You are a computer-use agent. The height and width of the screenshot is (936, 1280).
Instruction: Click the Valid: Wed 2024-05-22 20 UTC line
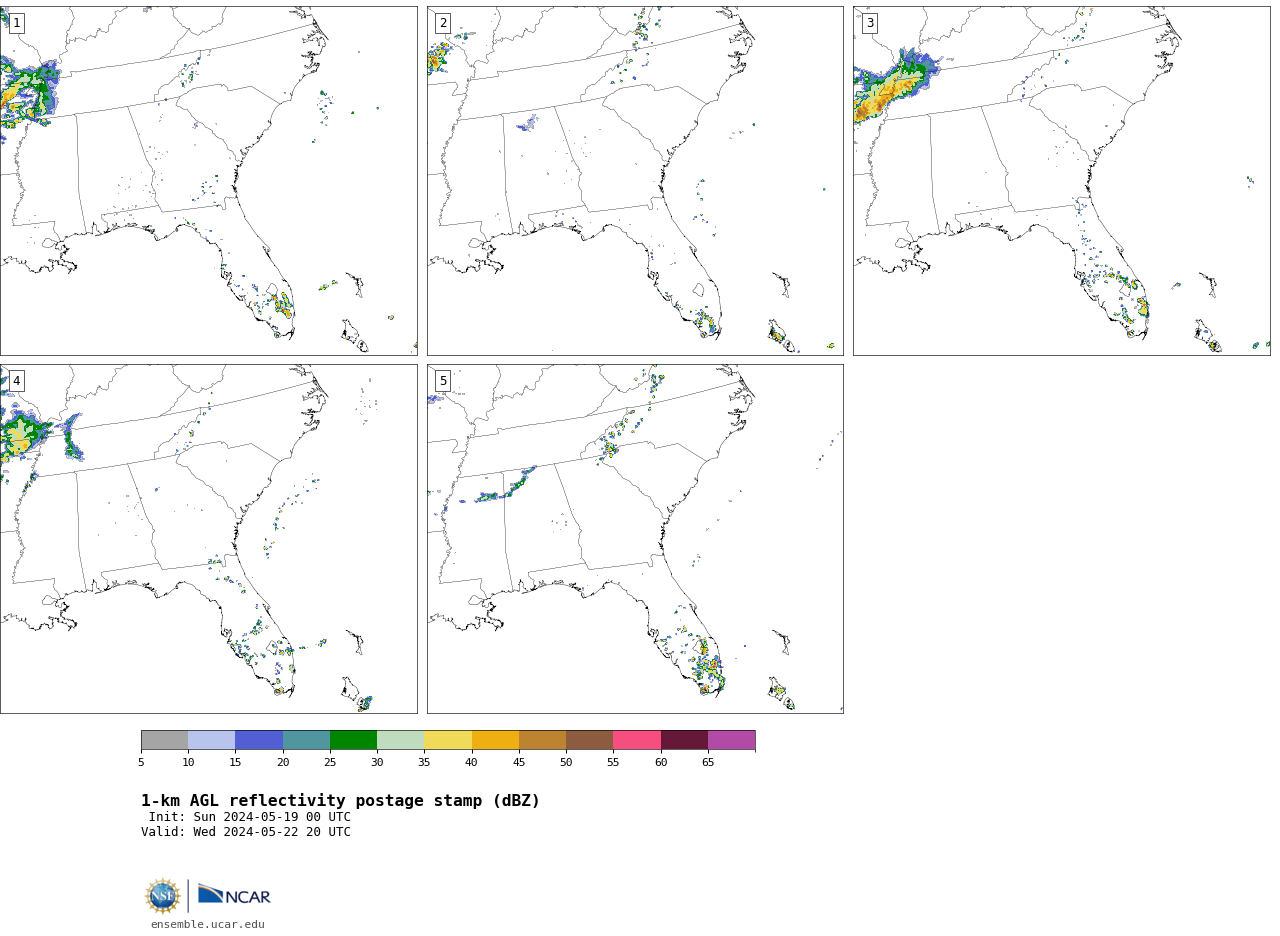(x=246, y=832)
